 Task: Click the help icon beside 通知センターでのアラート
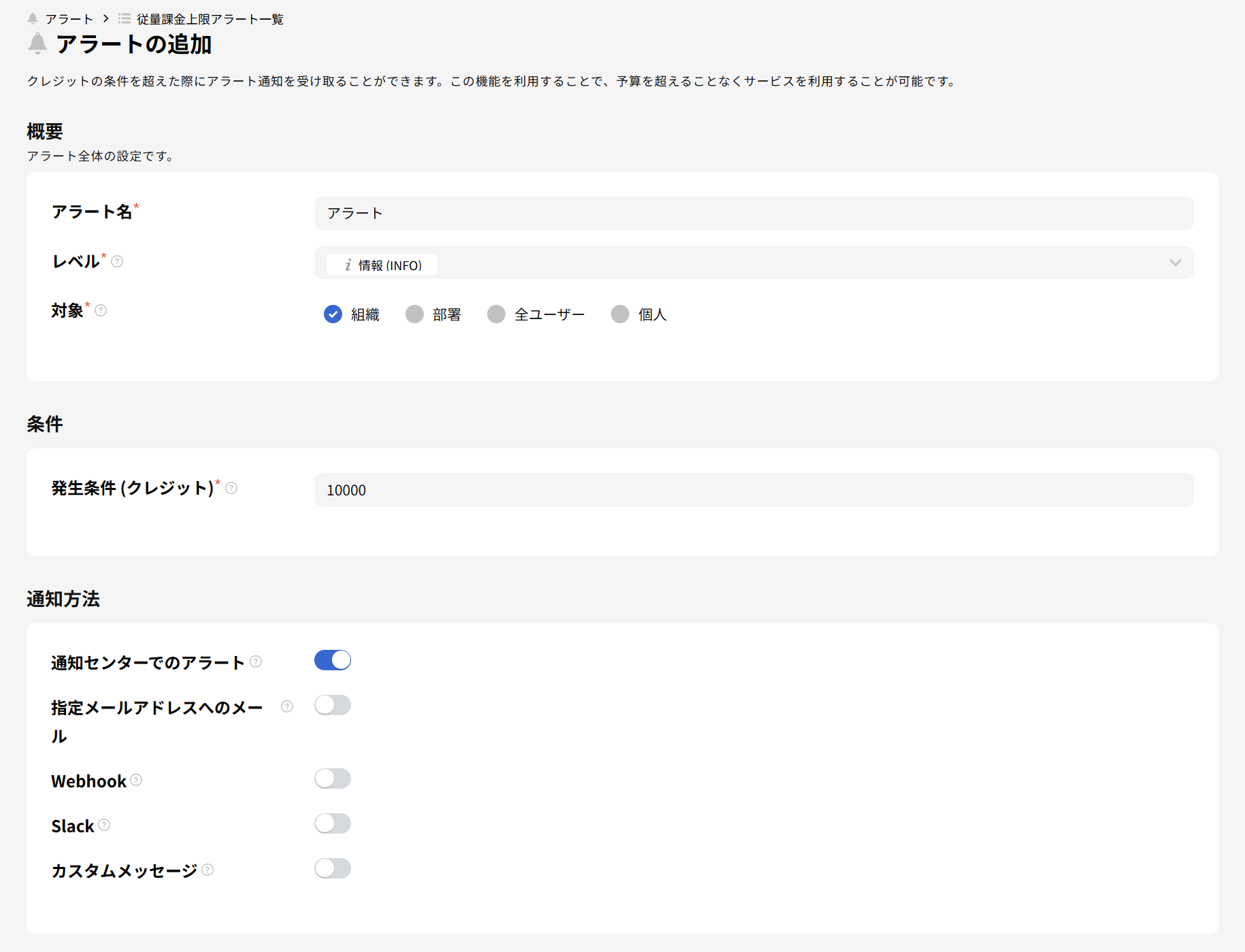pos(256,661)
